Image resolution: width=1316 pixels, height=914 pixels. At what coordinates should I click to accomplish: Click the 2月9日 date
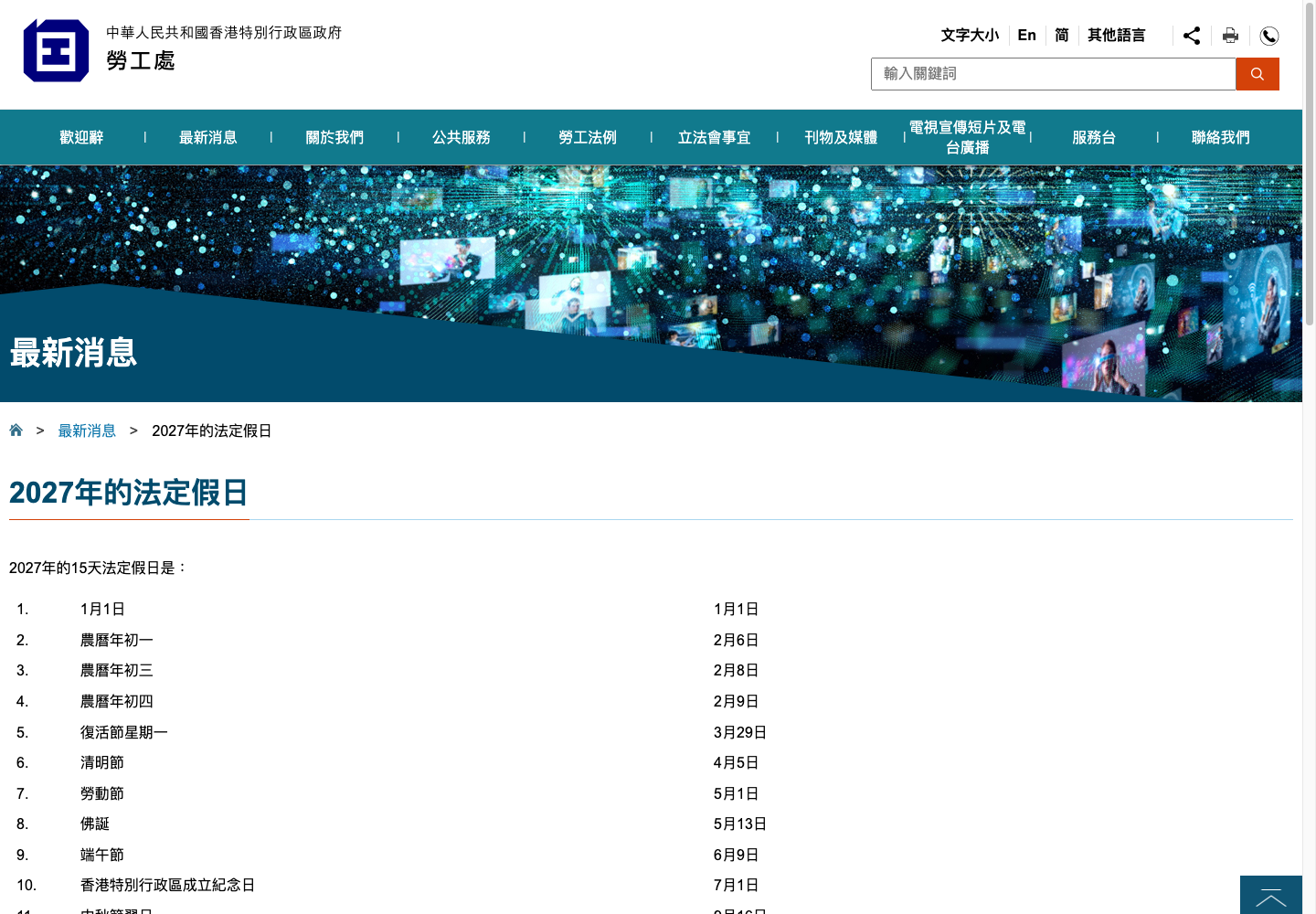coord(737,701)
